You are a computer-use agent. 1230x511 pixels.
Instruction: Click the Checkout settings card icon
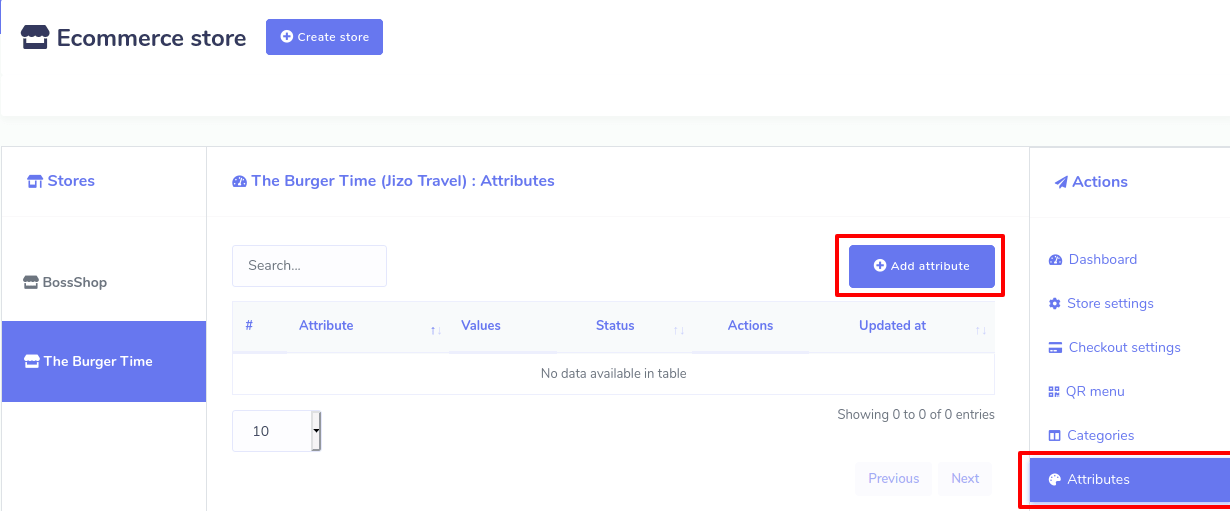coord(1055,348)
